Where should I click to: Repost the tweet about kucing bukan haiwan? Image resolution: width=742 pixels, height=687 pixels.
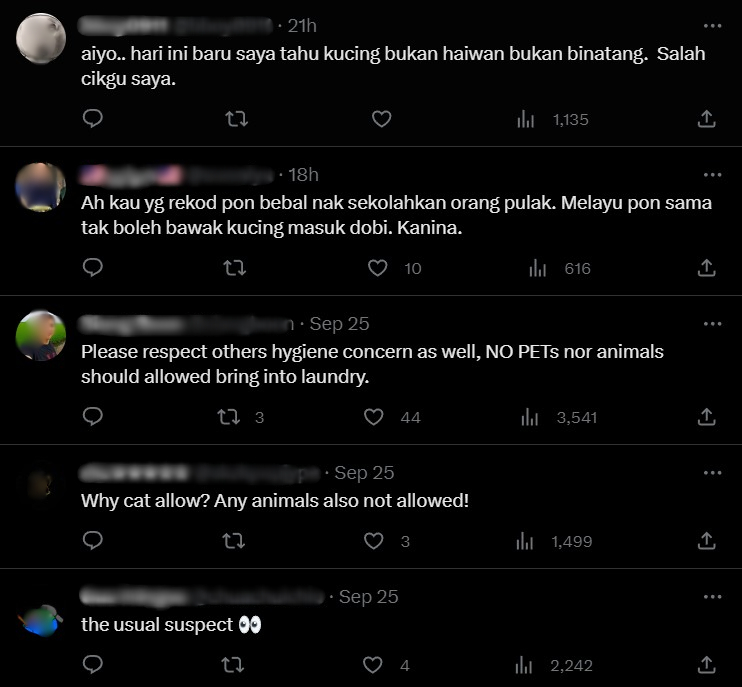tap(236, 119)
